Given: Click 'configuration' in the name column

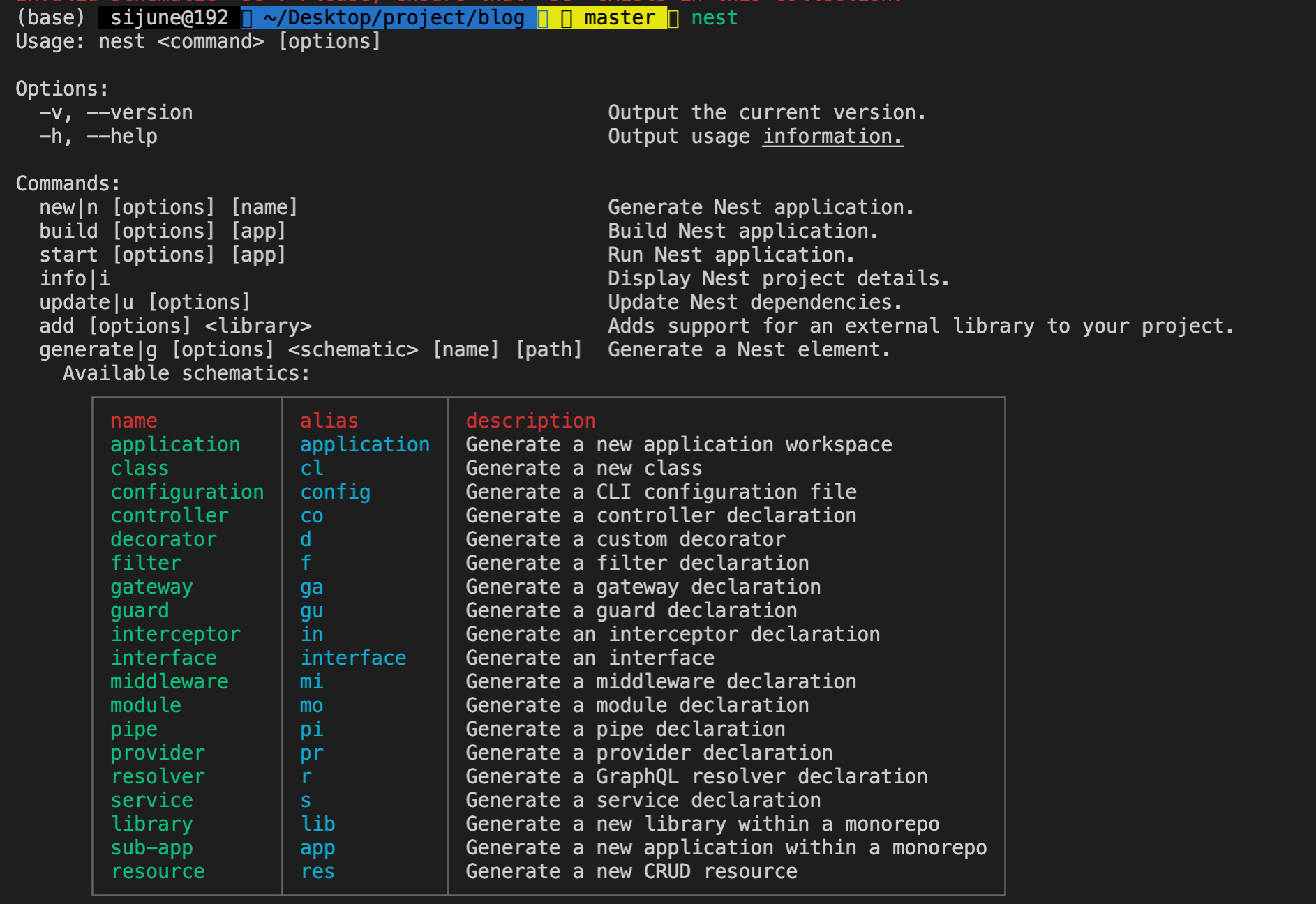Looking at the screenshot, I should click(187, 492).
